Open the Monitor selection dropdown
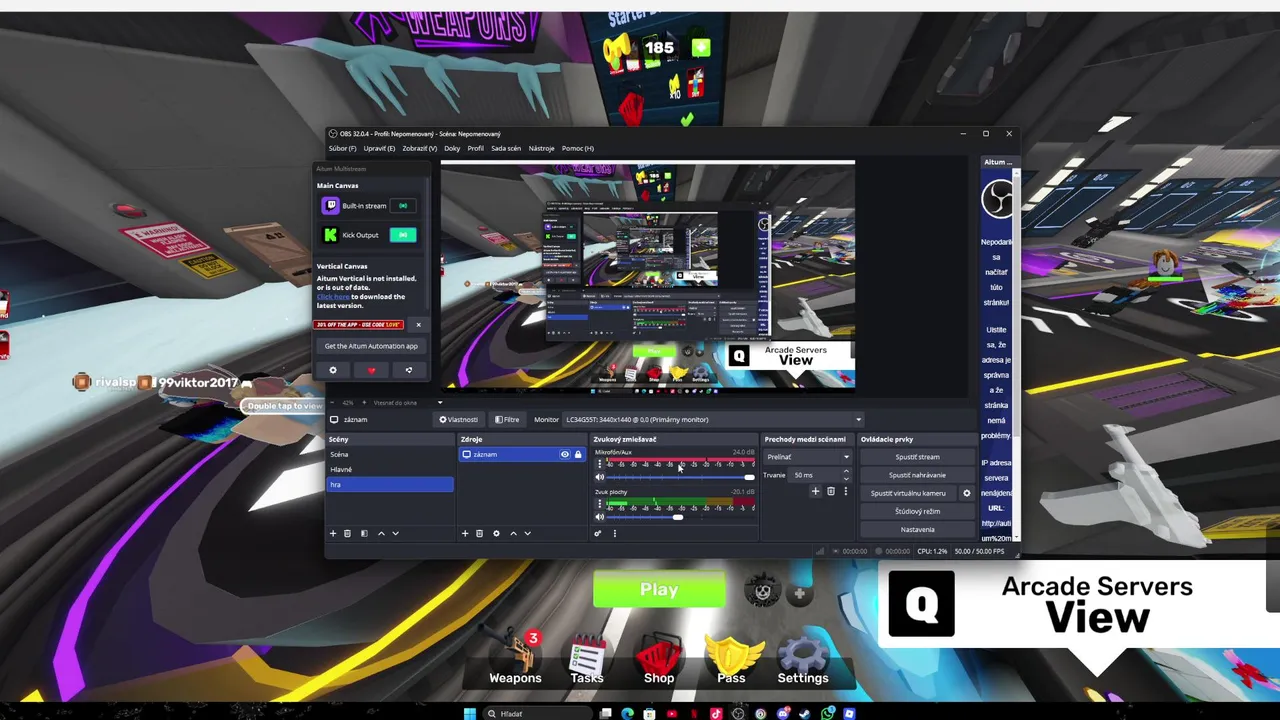The width and height of the screenshot is (1280, 720). point(713,420)
